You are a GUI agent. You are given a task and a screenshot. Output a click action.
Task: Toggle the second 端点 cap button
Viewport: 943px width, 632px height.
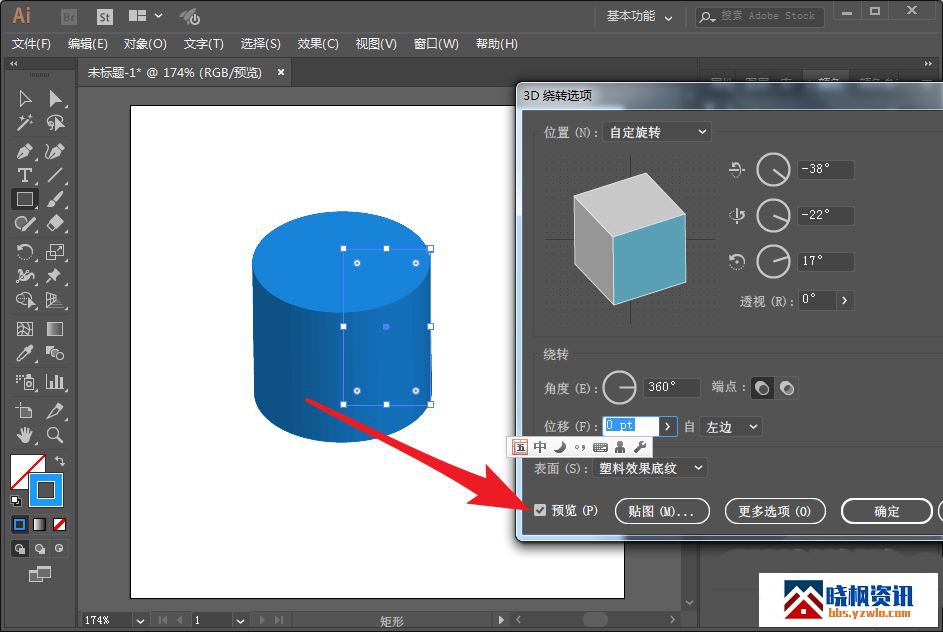pyautogui.click(x=787, y=388)
